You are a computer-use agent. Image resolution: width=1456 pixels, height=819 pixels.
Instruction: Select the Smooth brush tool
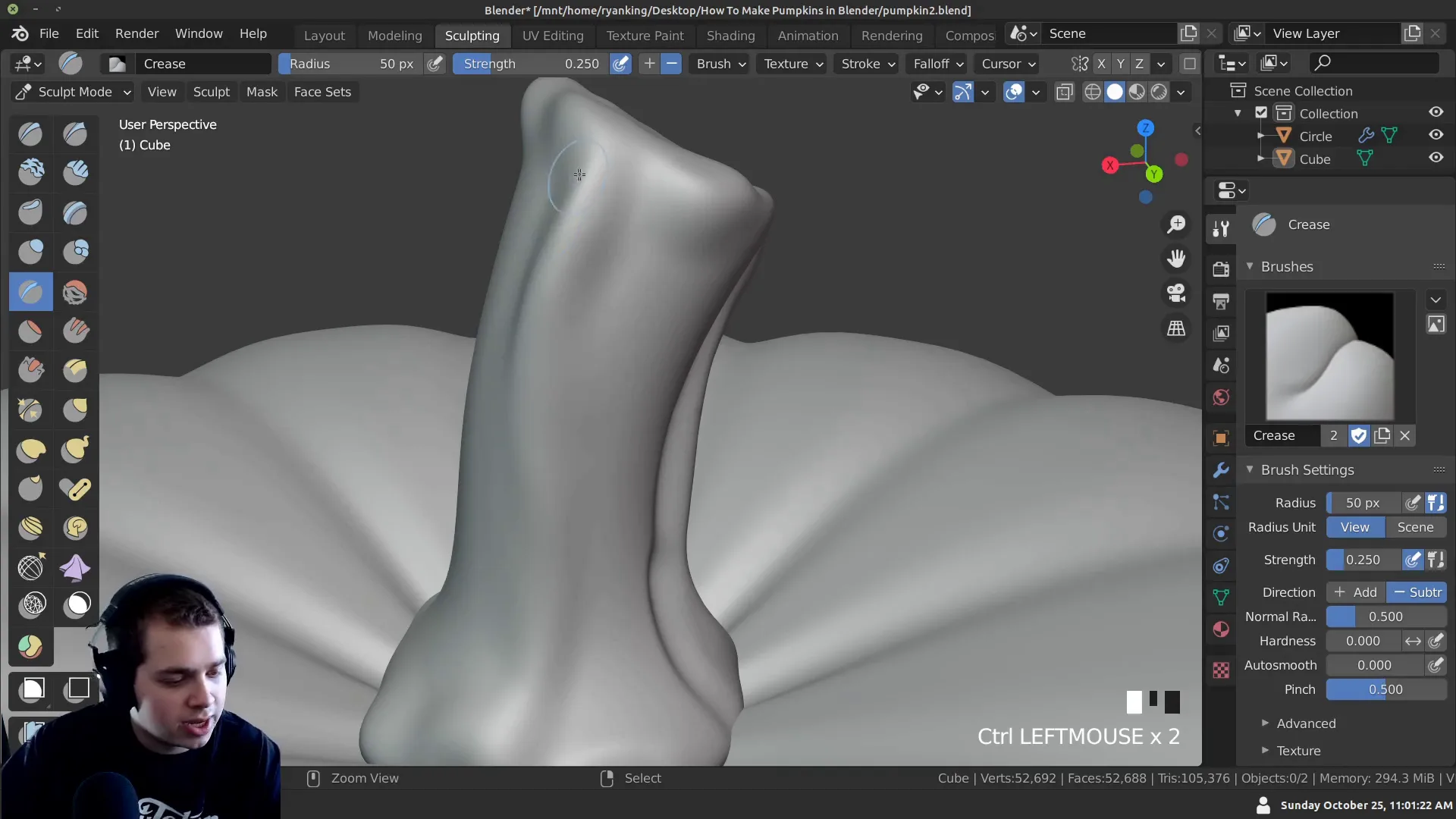click(x=75, y=292)
